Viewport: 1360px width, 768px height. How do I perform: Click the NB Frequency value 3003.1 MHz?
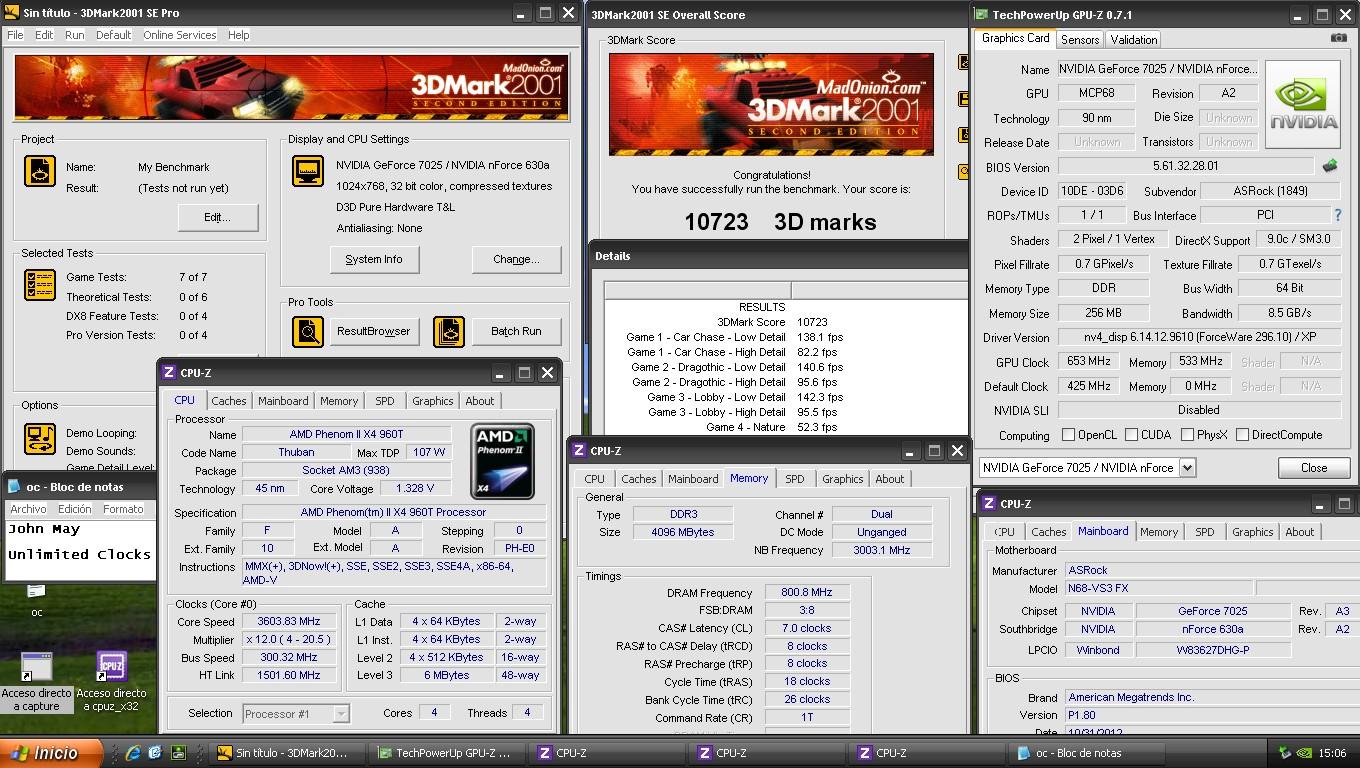pos(881,550)
